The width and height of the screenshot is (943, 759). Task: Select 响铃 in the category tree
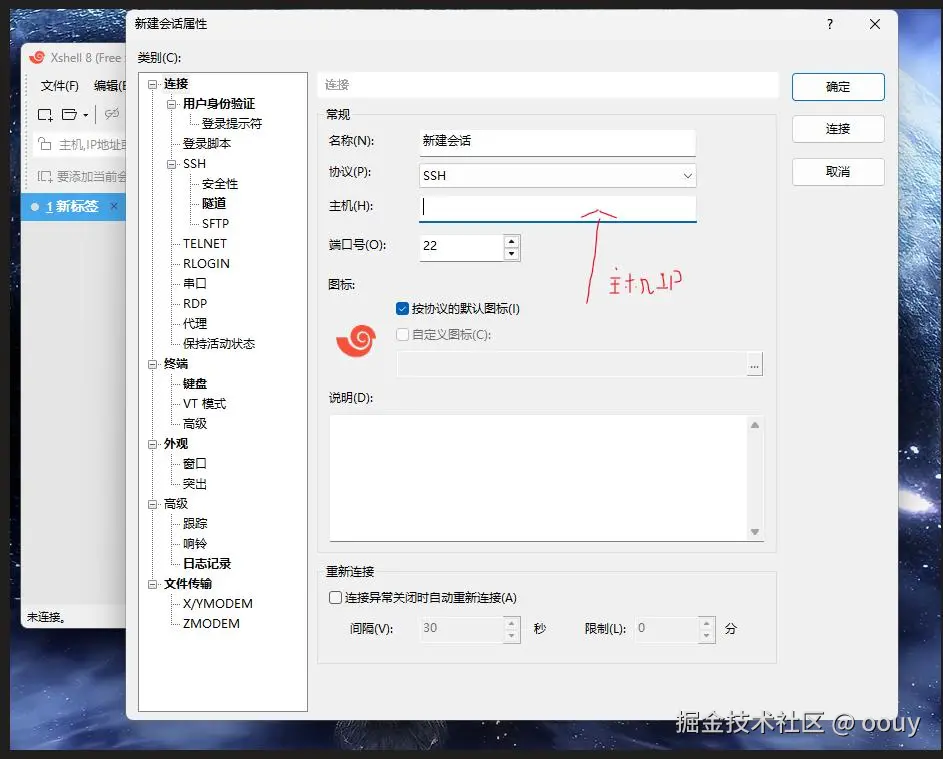(194, 544)
